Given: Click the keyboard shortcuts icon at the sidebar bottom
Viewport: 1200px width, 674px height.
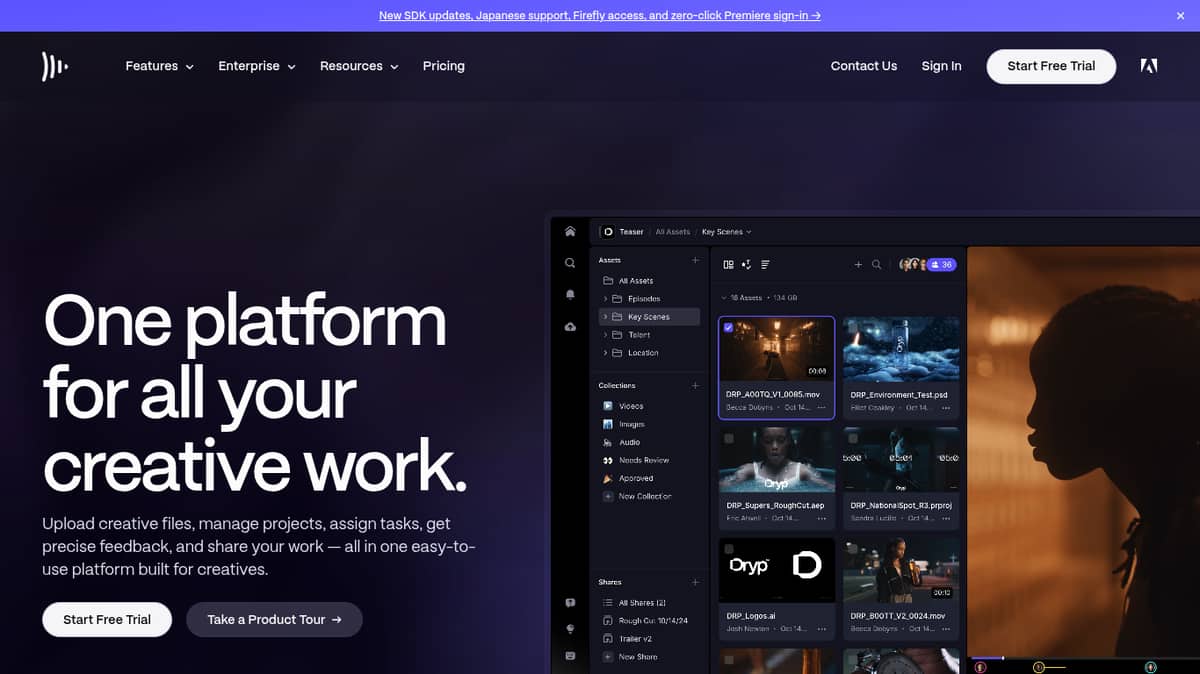Looking at the screenshot, I should click(570, 656).
